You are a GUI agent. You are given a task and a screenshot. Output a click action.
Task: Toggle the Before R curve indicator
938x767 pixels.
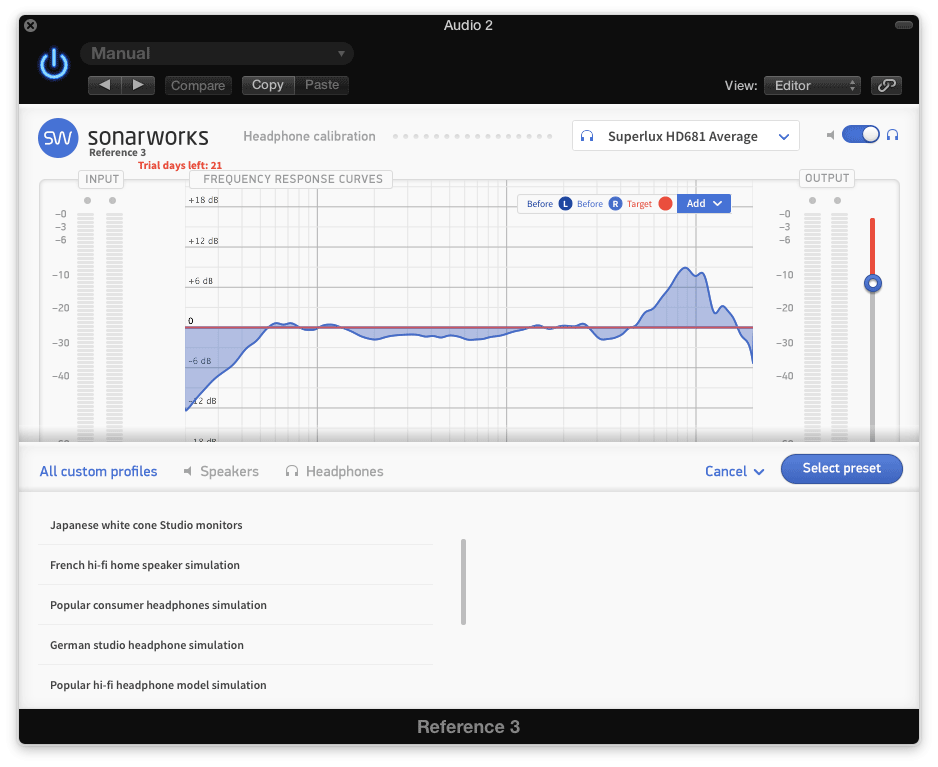(615, 204)
